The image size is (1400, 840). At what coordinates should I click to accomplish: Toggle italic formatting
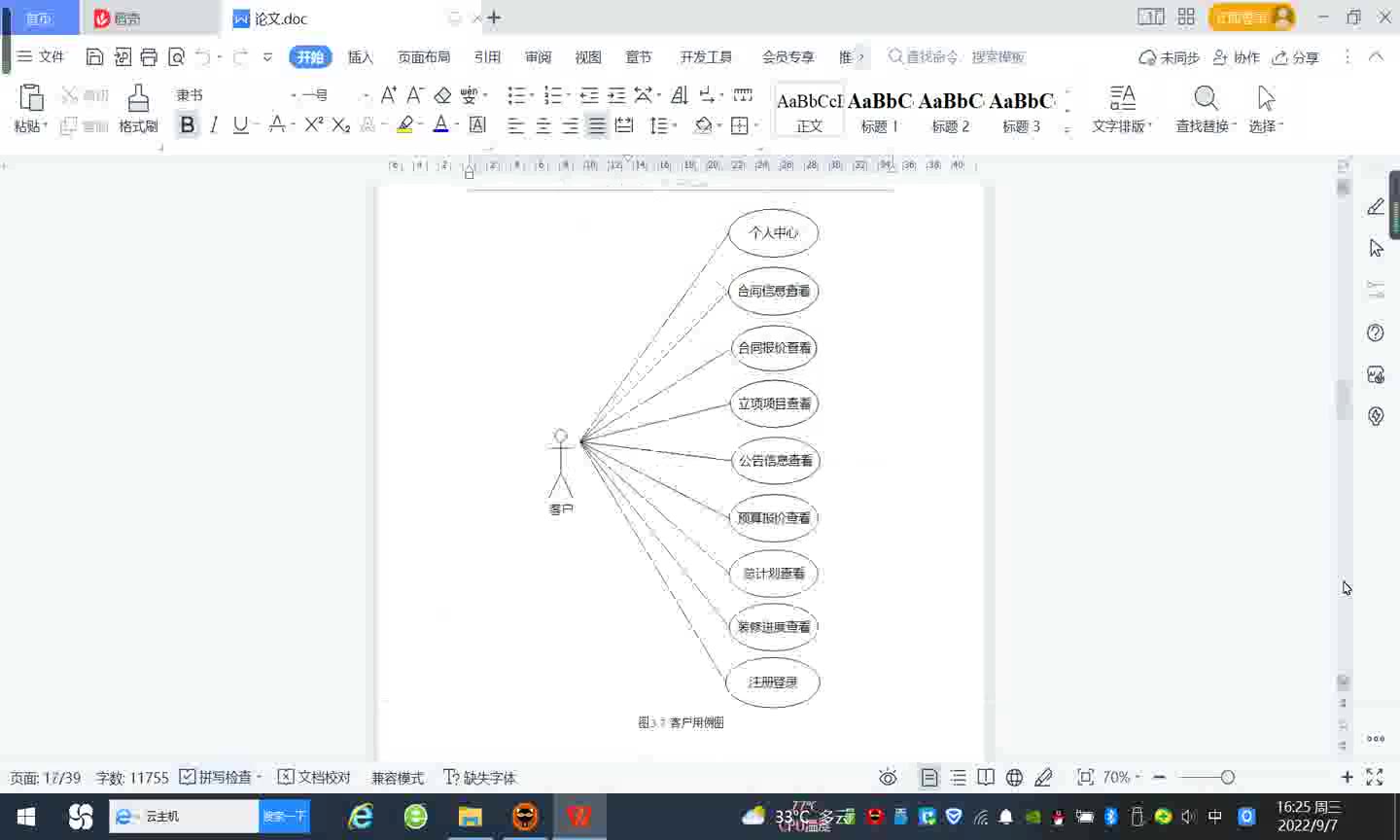click(214, 124)
